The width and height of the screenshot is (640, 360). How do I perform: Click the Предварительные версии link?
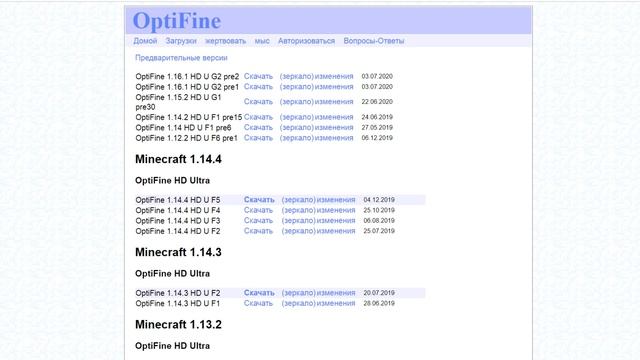[181, 58]
